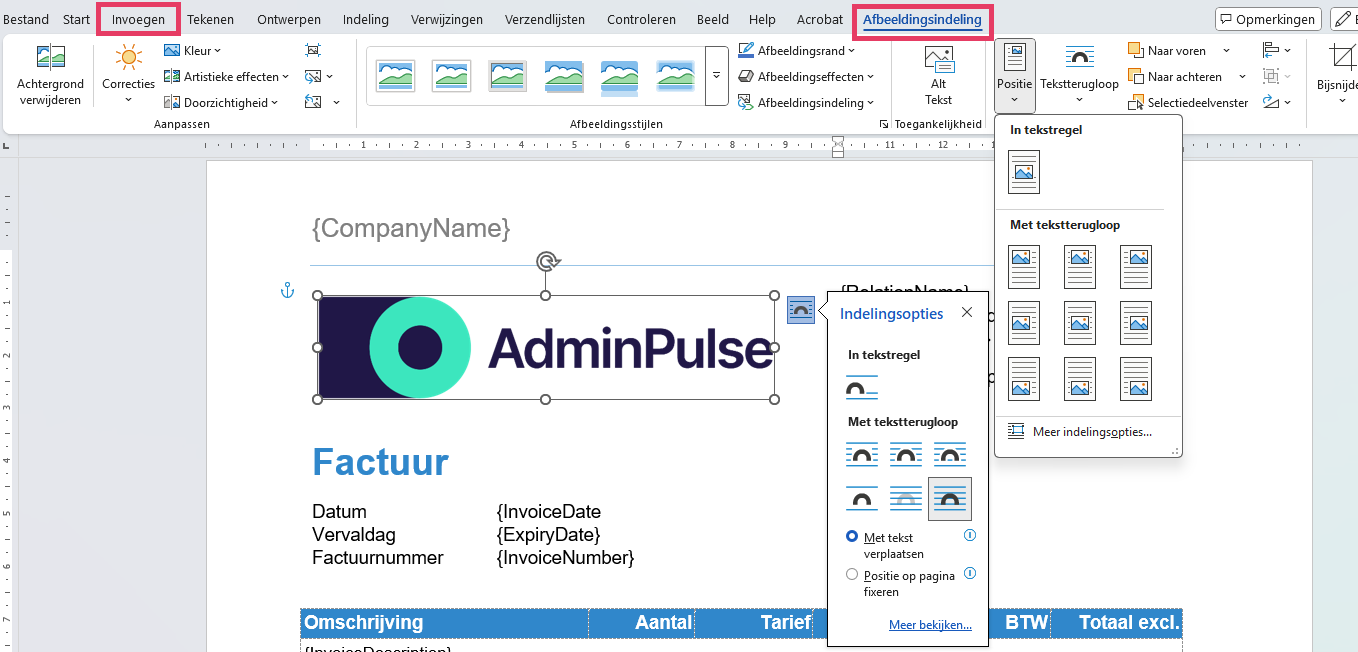This screenshot has height=652, width=1358.
Task: Switch to the Verwijzingen tab
Action: tap(446, 19)
